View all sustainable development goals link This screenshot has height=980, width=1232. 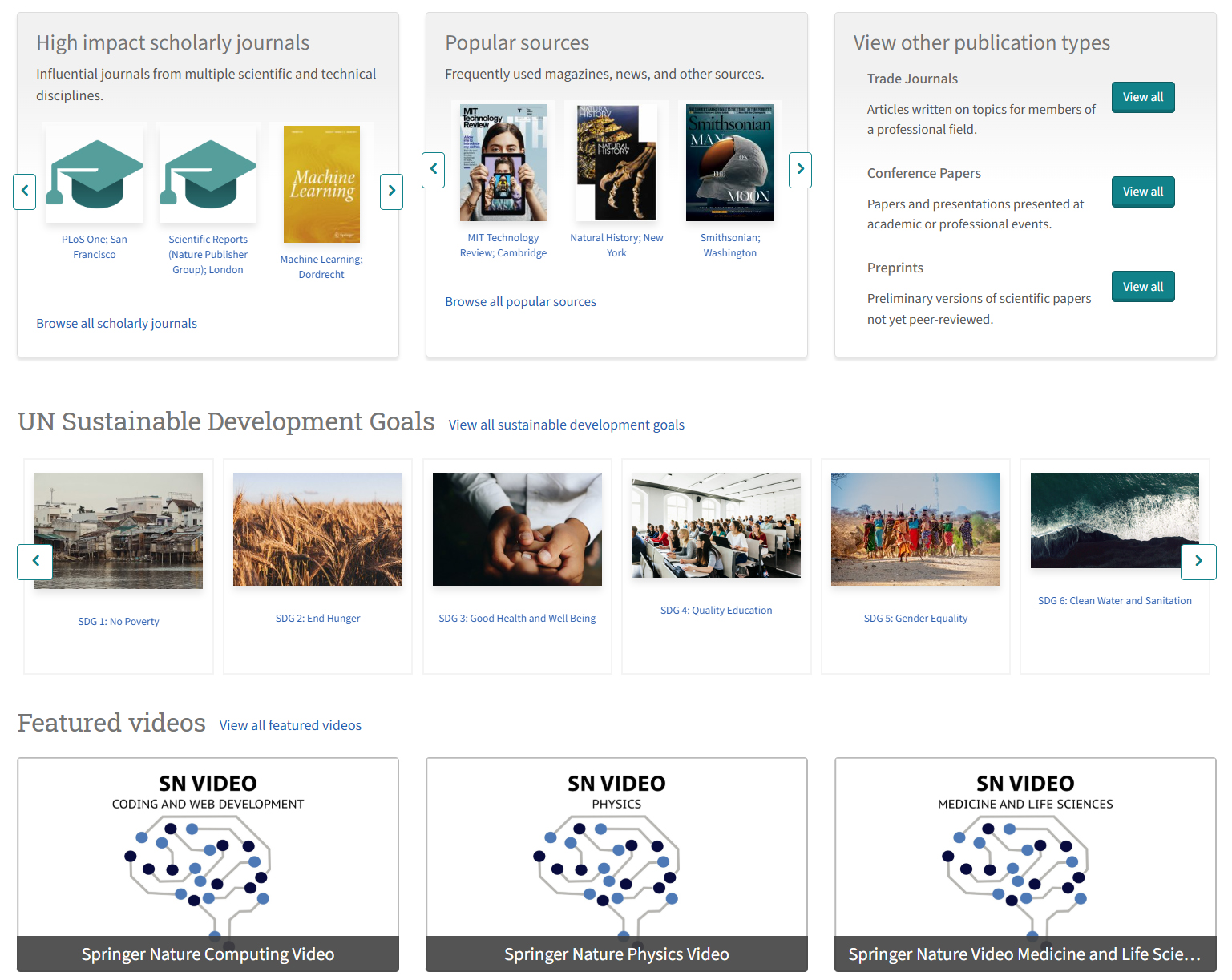point(567,425)
